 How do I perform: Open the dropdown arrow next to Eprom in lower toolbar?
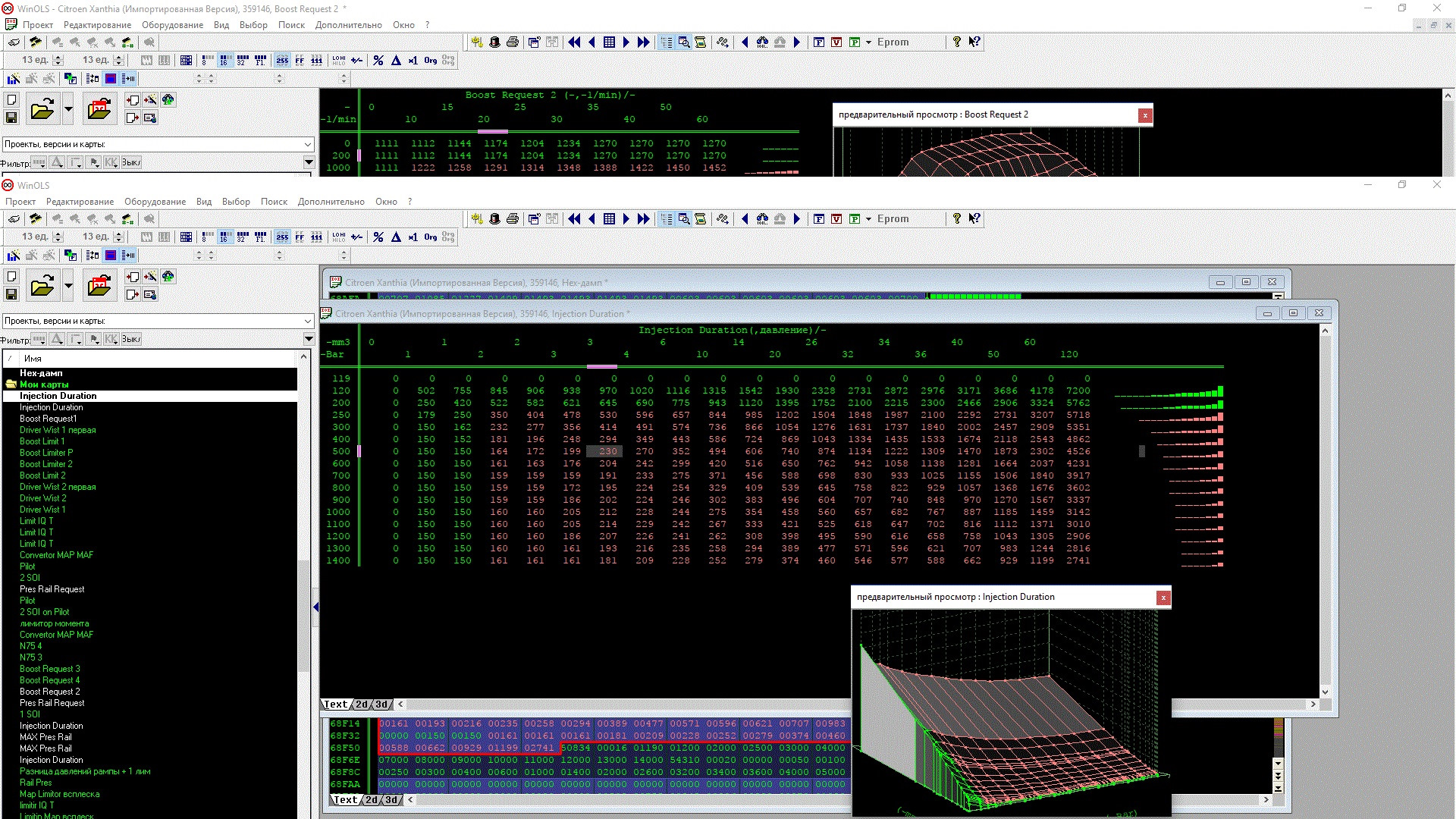click(869, 219)
